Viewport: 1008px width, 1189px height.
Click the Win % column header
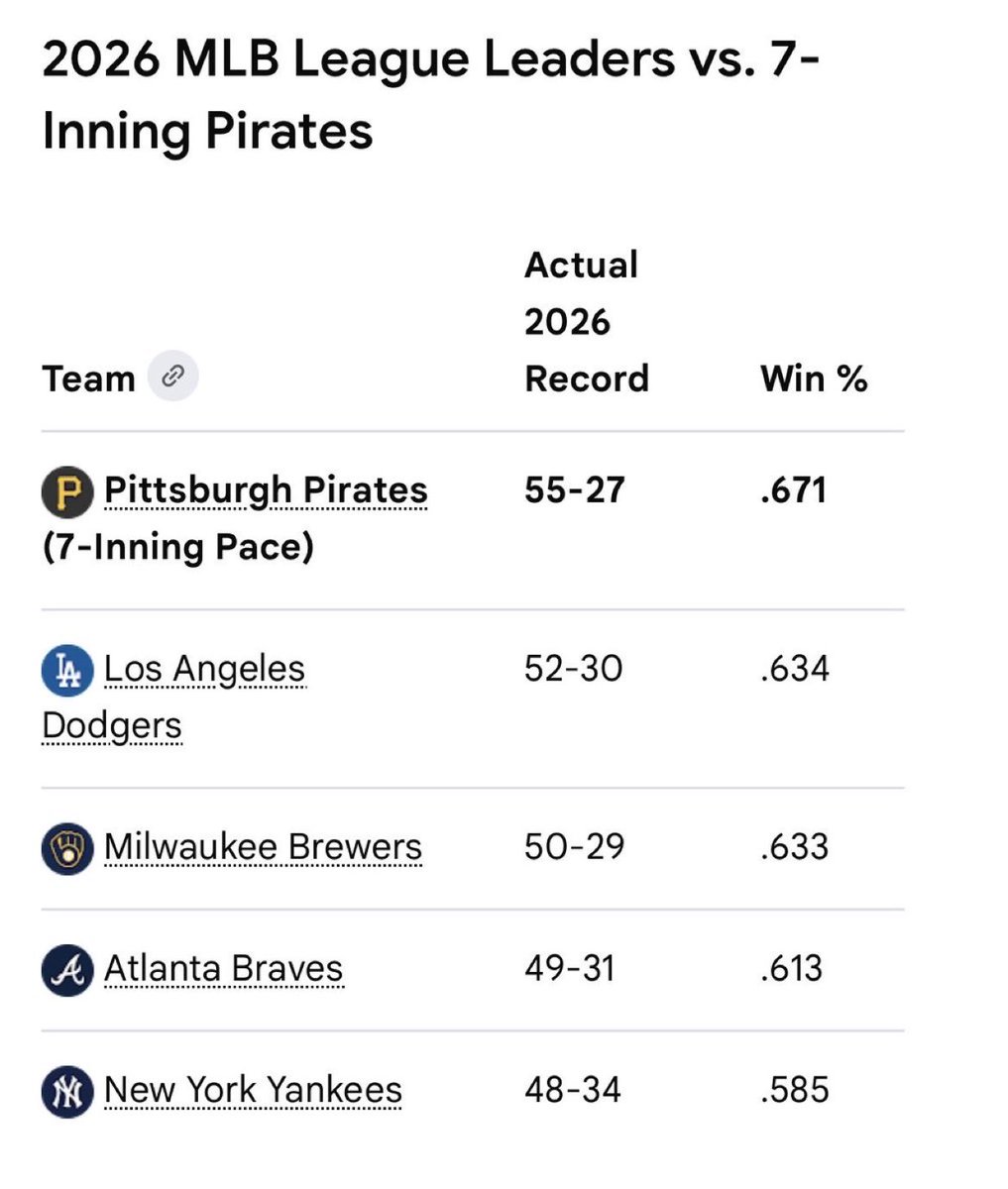[814, 378]
